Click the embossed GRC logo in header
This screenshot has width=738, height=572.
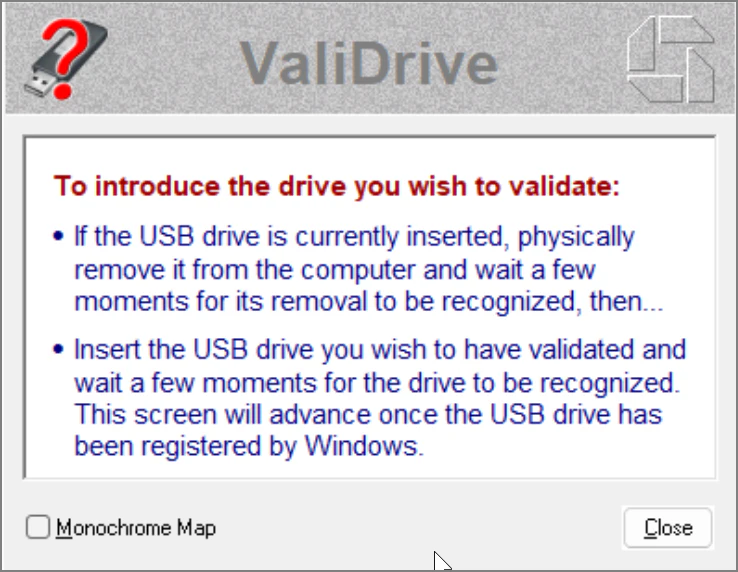click(x=671, y=59)
